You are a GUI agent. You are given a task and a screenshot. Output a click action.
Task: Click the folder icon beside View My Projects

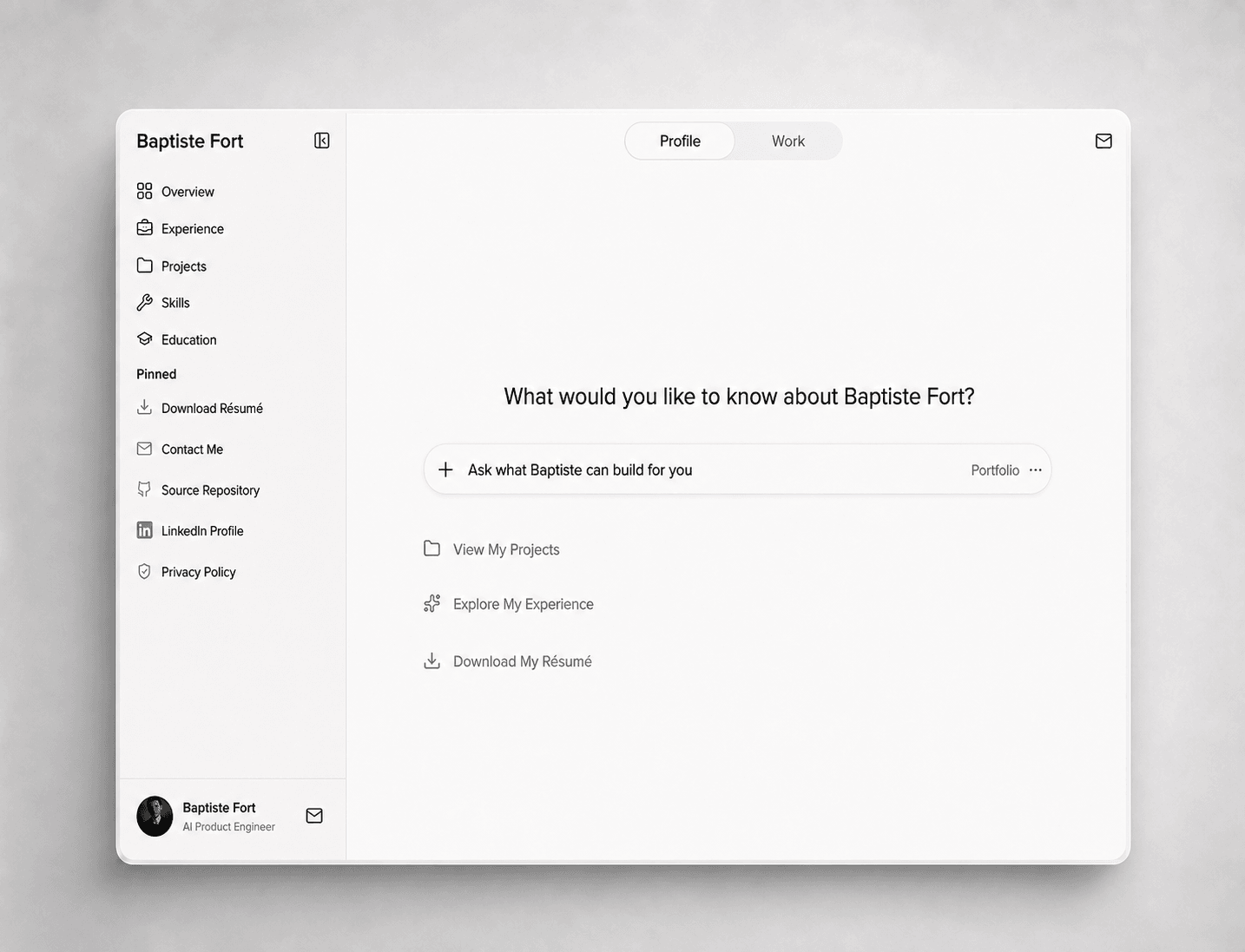tap(431, 548)
